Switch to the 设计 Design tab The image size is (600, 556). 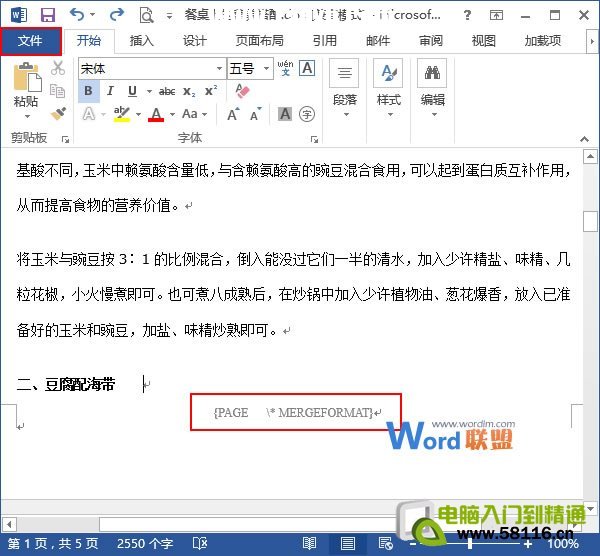point(194,41)
